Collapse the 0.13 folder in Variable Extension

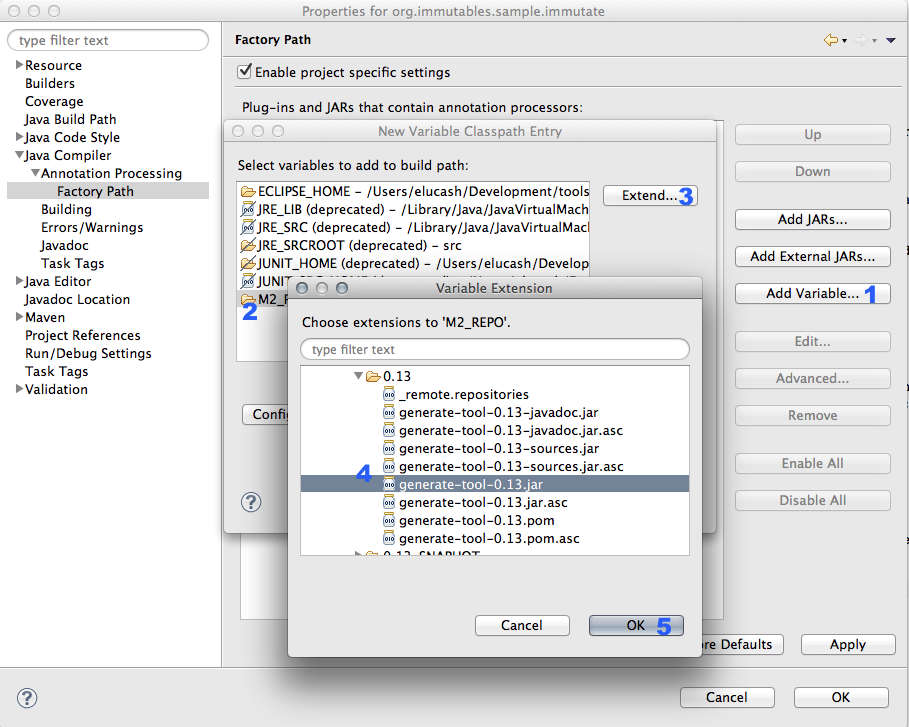coord(358,376)
